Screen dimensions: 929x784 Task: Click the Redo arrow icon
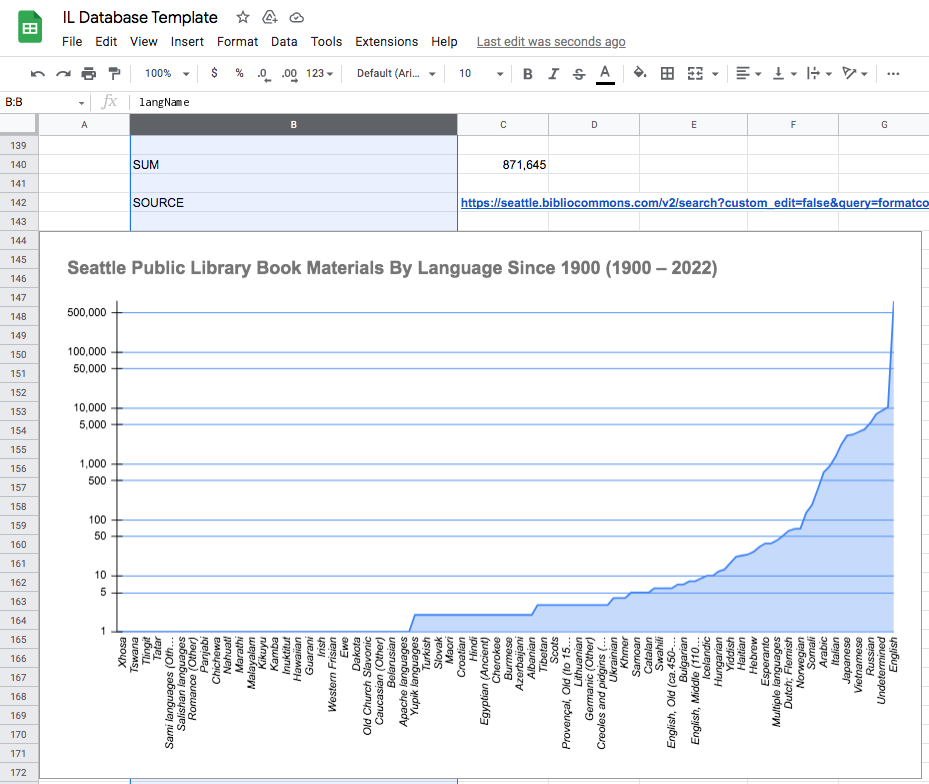pos(63,73)
